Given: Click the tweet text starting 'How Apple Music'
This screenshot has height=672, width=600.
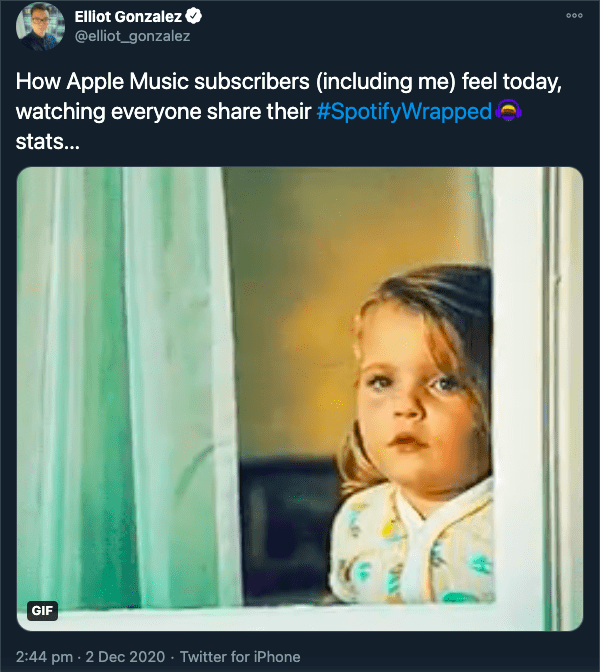Looking at the screenshot, I should (x=288, y=111).
